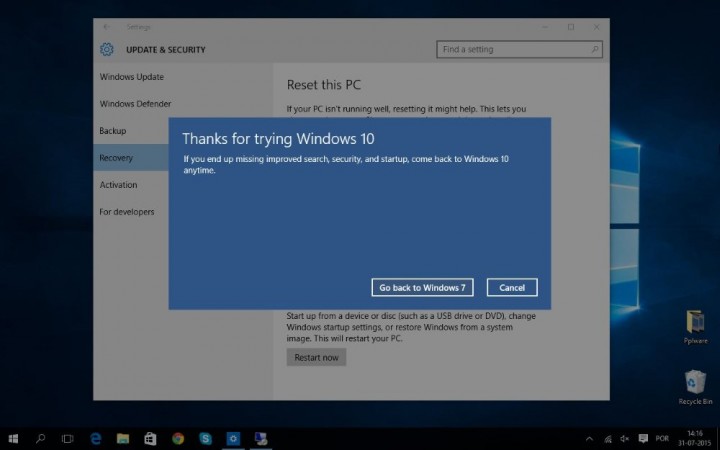Screen dimensions: 720x450
Task: Launch Microsoft Edge from taskbar
Action: click(96, 439)
